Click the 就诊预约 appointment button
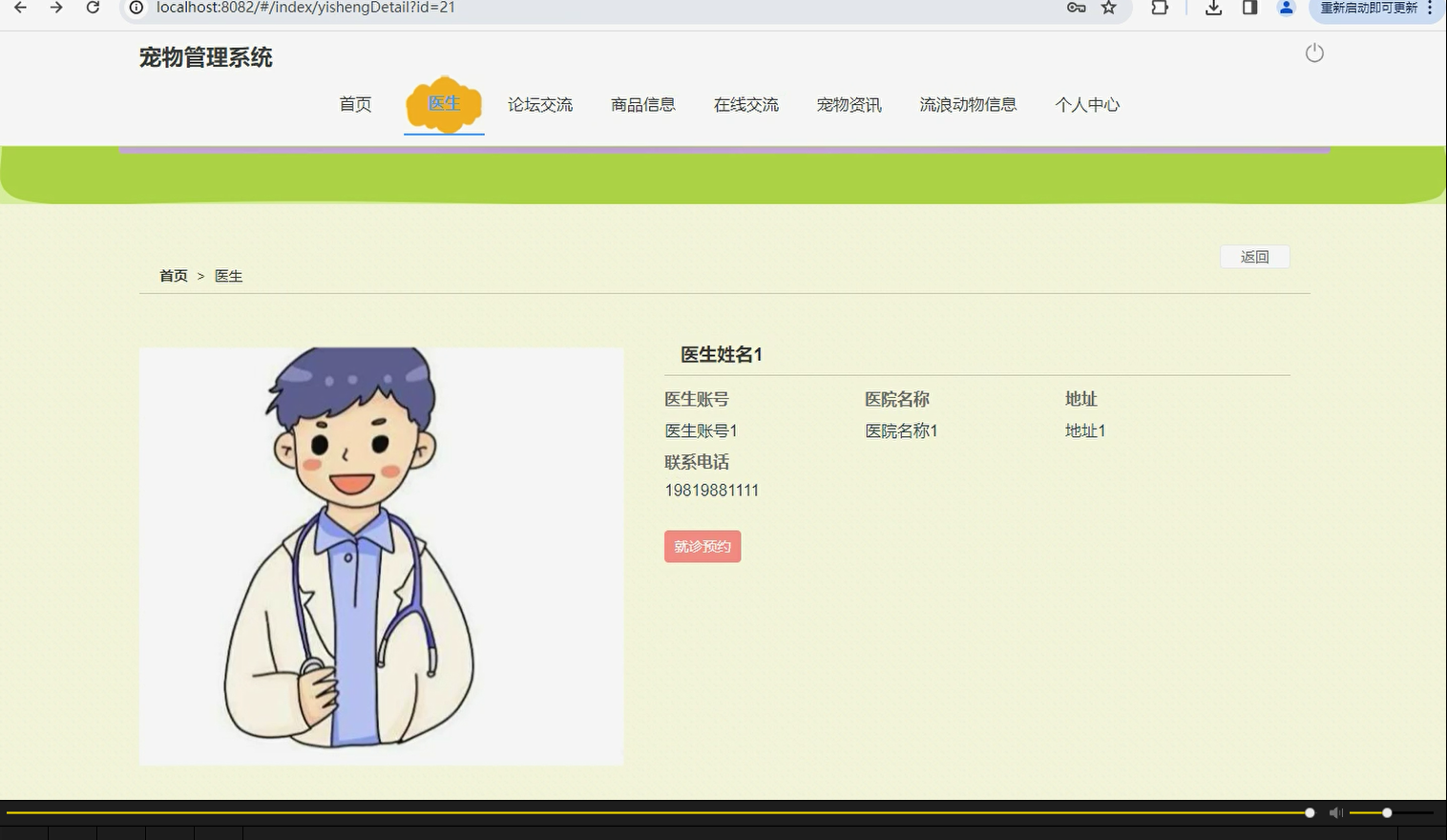This screenshot has width=1447, height=840. [x=702, y=546]
